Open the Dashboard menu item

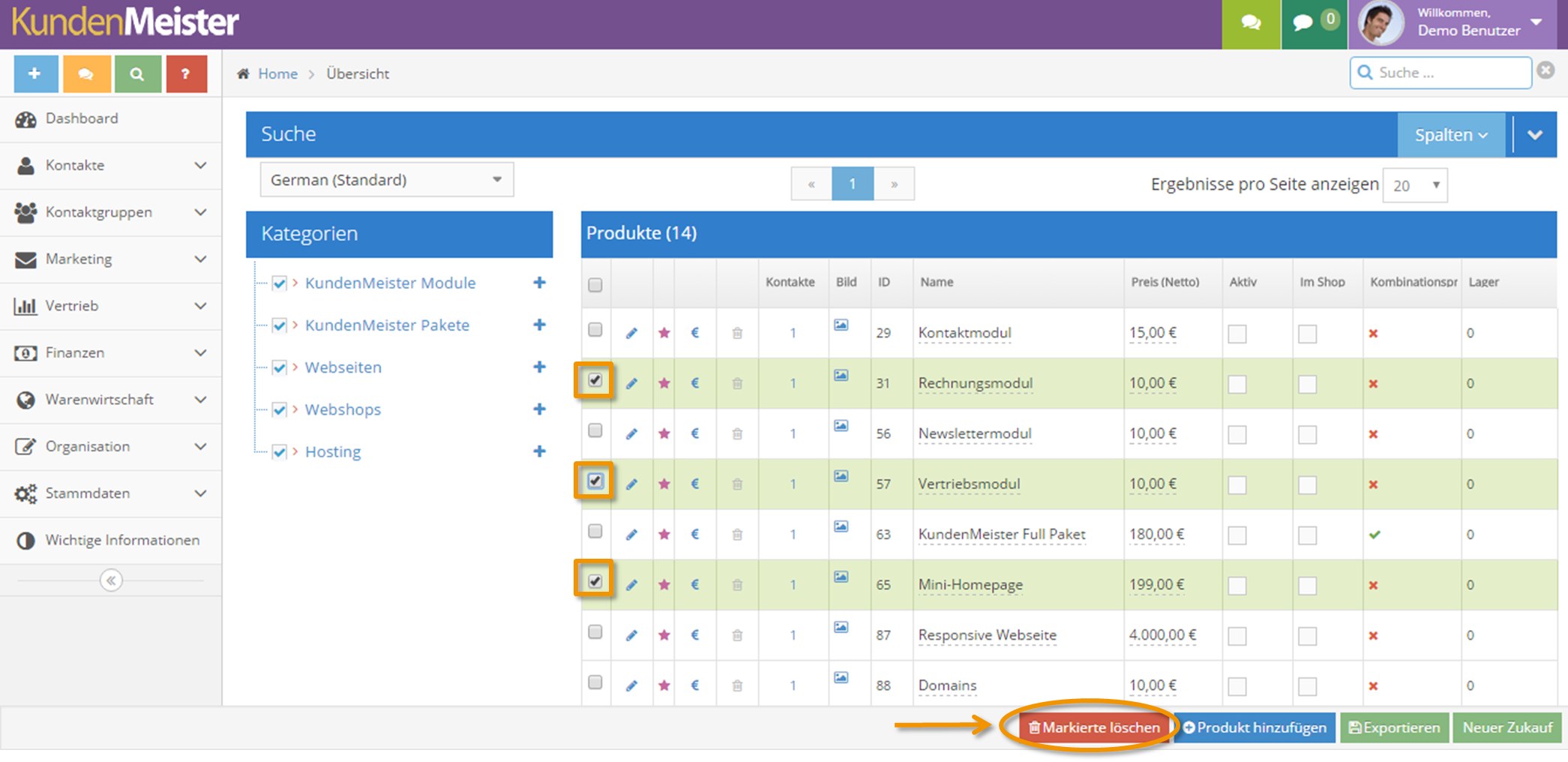click(111, 118)
